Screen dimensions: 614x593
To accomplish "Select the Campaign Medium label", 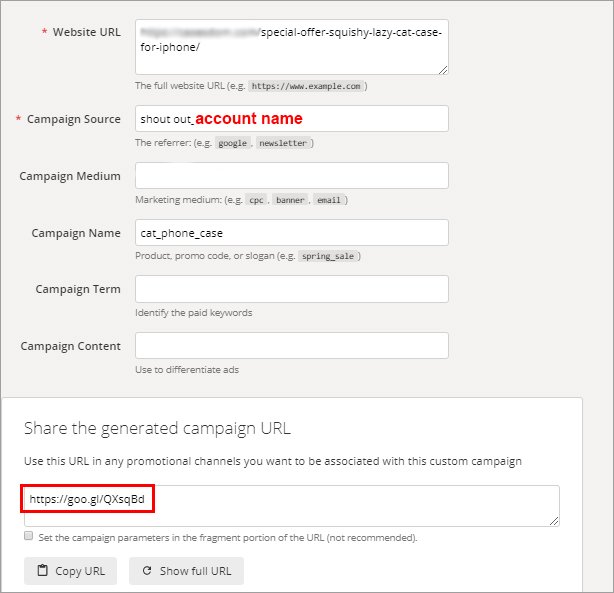I will [x=69, y=176].
